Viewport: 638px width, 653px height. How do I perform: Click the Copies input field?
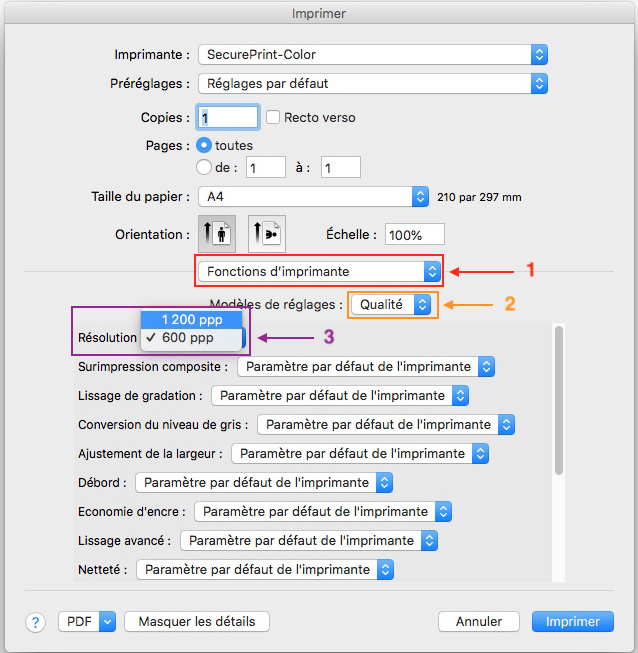[x=229, y=118]
